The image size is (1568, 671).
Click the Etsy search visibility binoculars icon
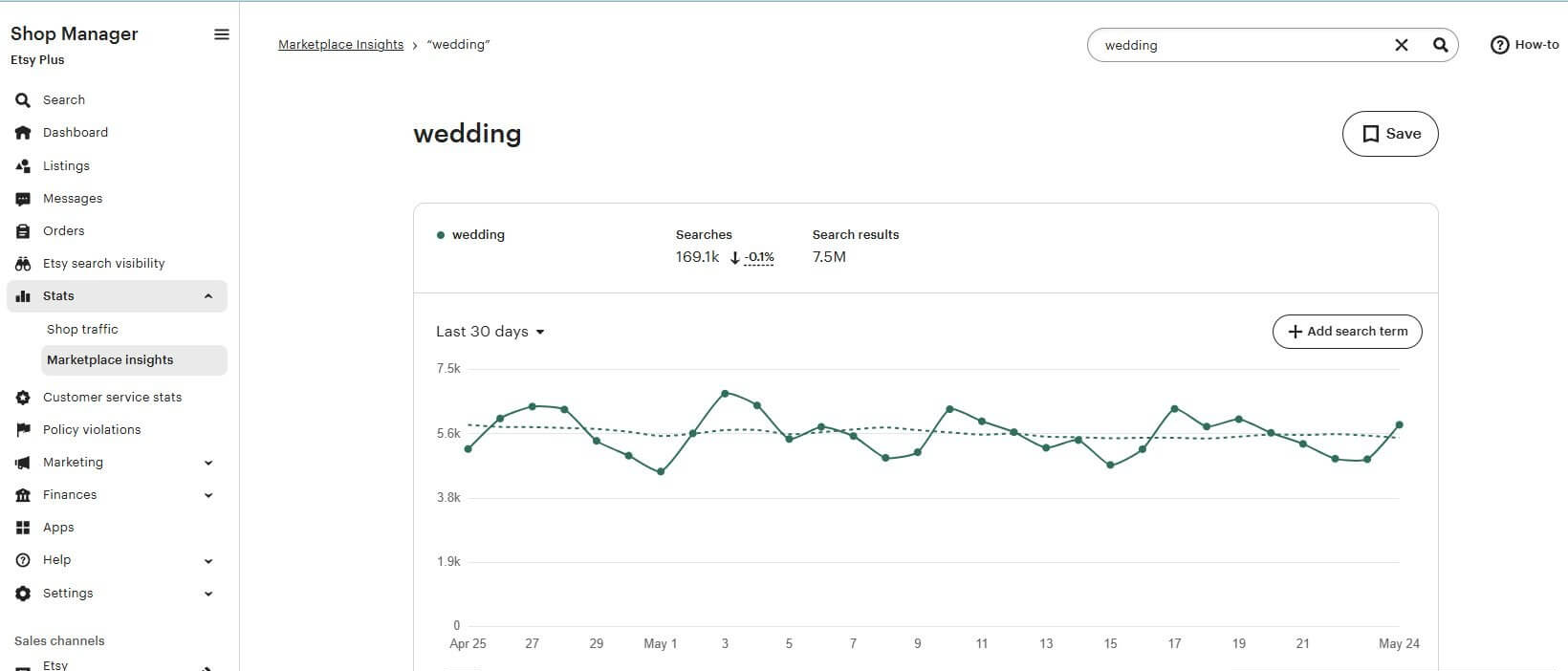click(23, 264)
